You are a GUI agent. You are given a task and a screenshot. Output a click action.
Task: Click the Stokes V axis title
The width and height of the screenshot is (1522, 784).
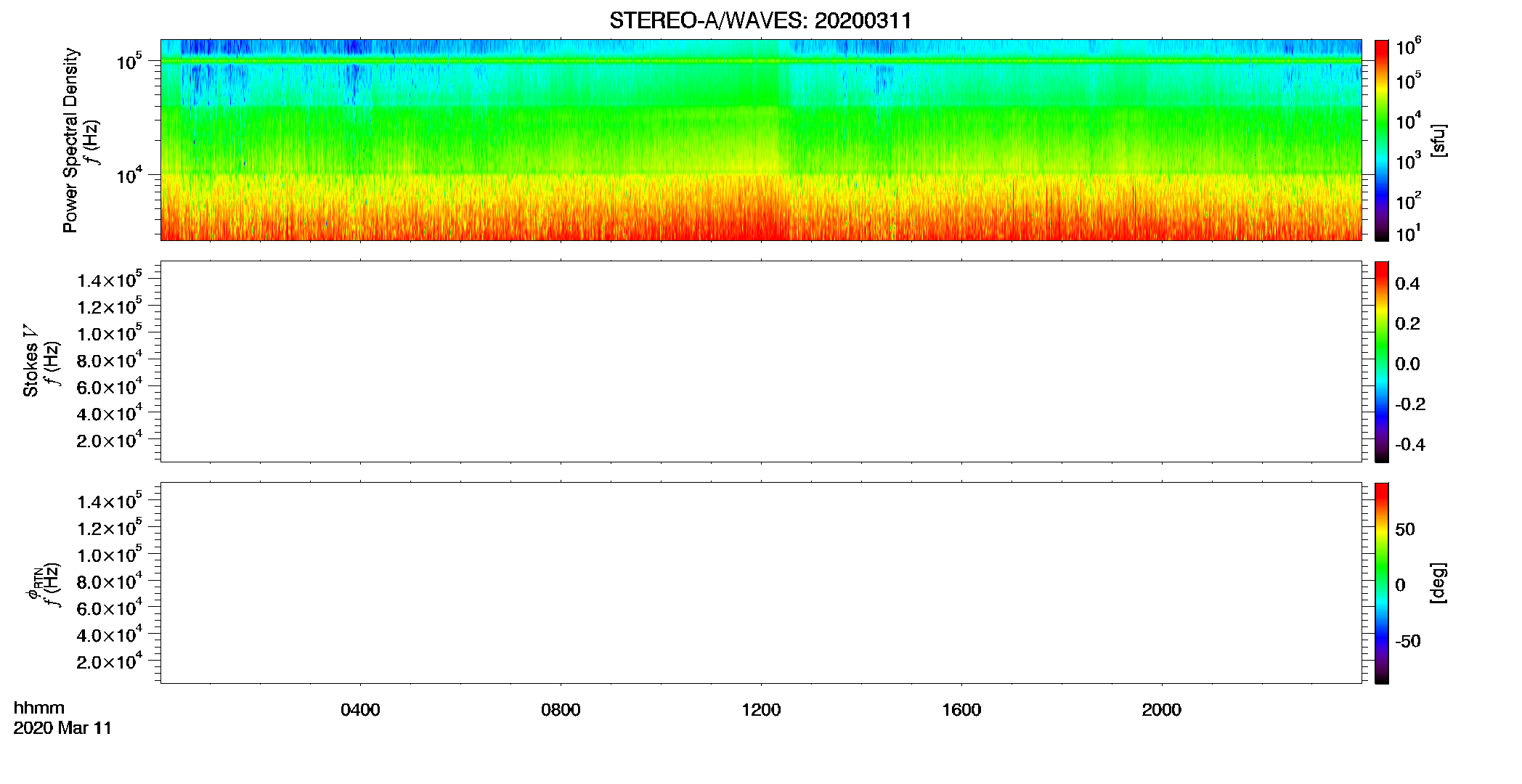[30, 362]
